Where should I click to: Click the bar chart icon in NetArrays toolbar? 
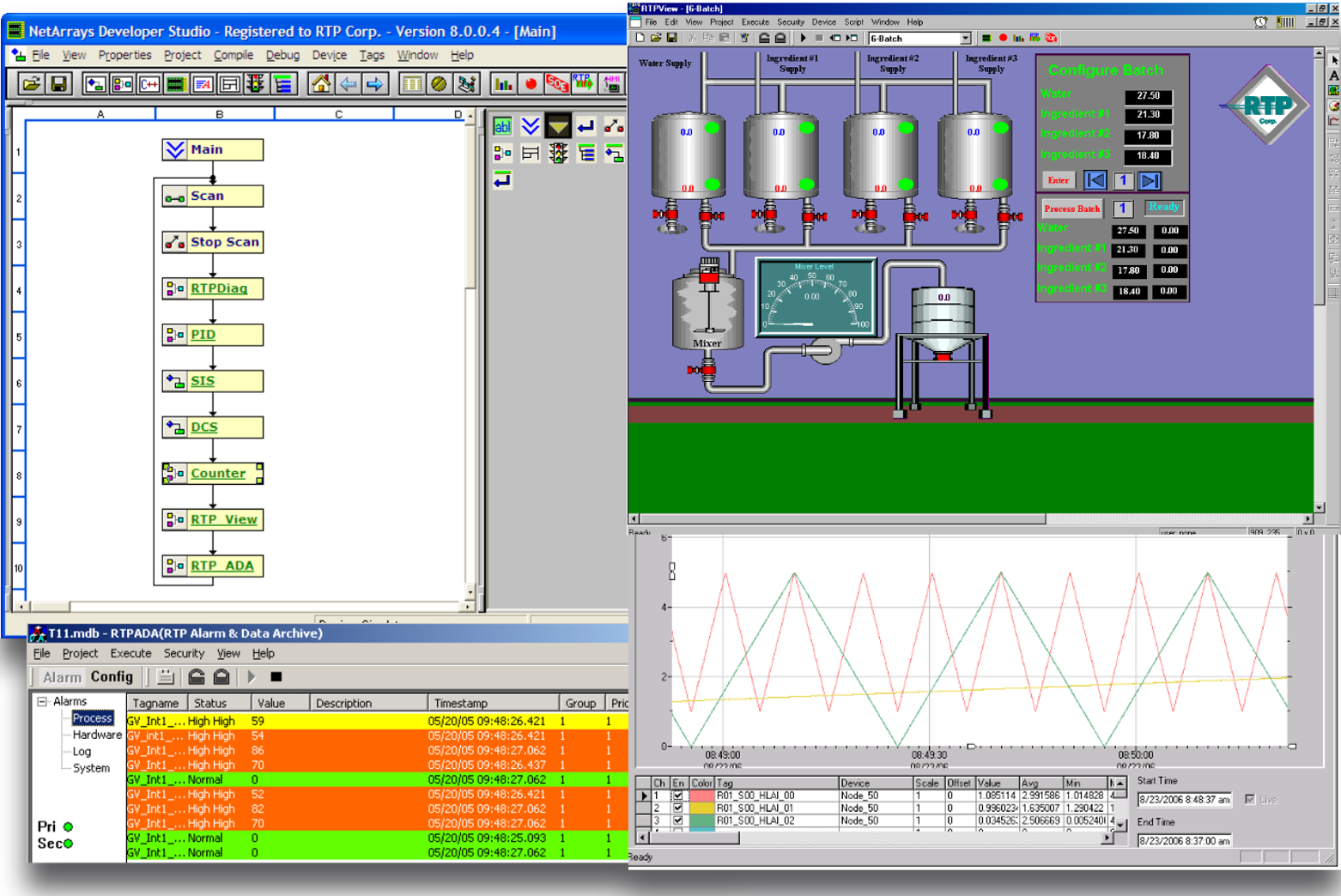[503, 84]
